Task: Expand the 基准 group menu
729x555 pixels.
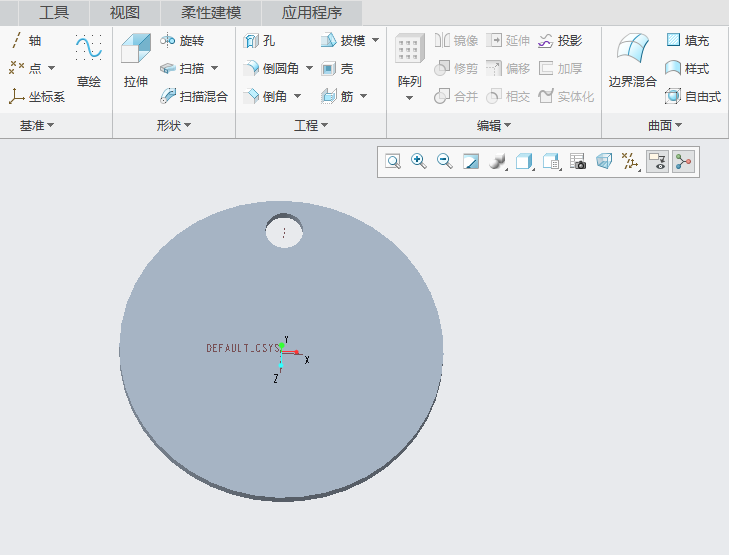Action: (x=37, y=126)
